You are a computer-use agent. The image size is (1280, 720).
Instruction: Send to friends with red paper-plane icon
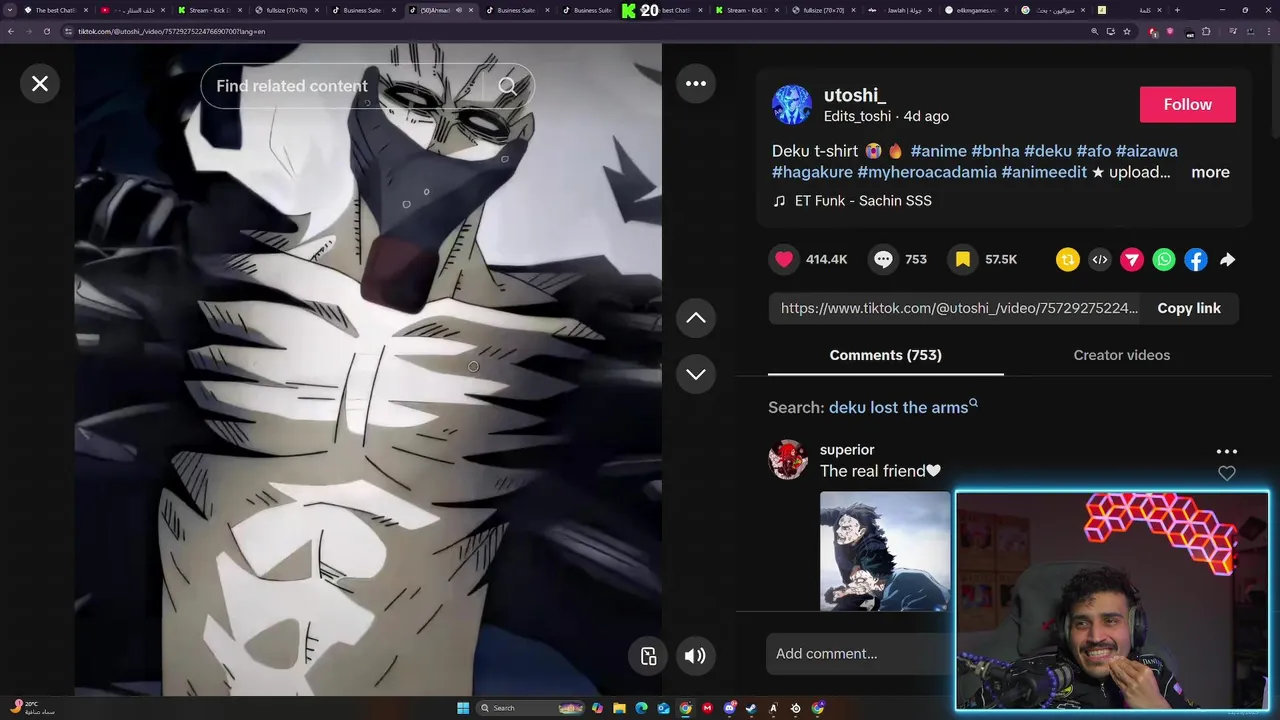[1132, 260]
